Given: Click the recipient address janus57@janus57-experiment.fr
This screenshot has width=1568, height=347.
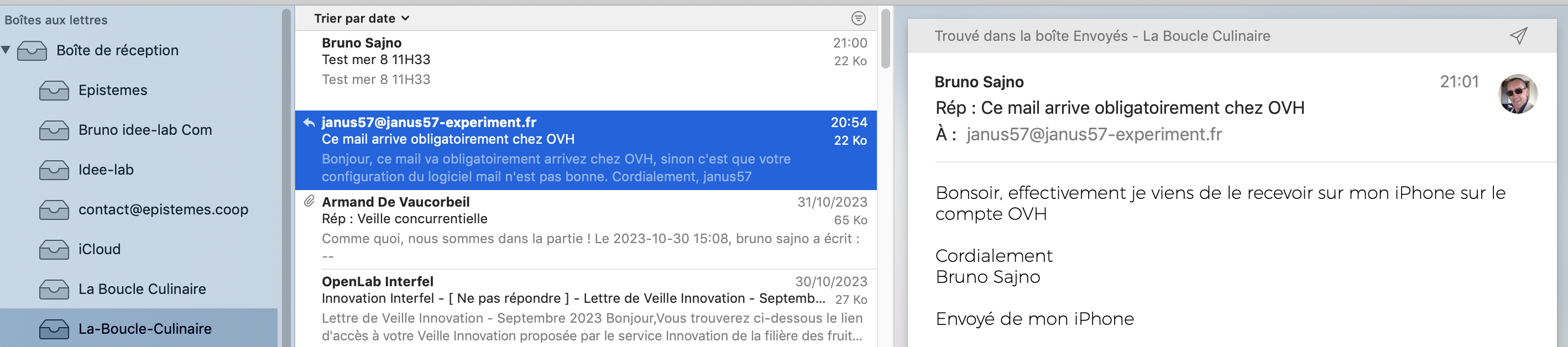Looking at the screenshot, I should [x=1093, y=134].
